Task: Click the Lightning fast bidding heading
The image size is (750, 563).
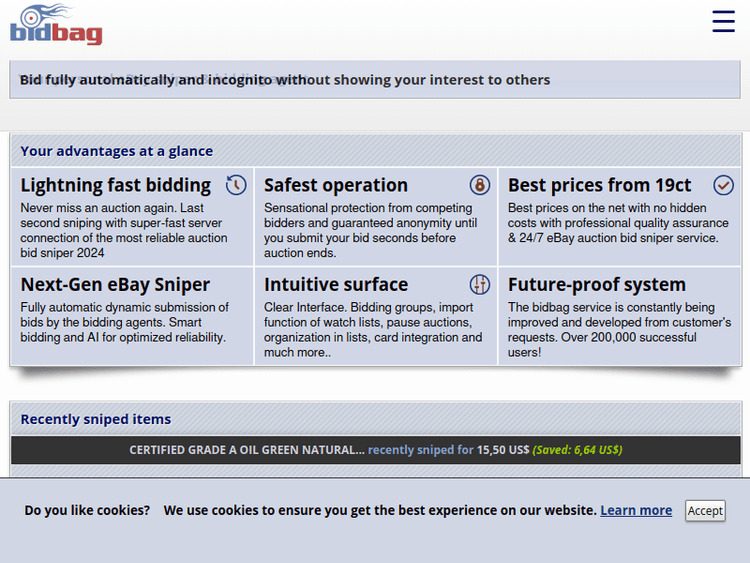Action: (115, 185)
